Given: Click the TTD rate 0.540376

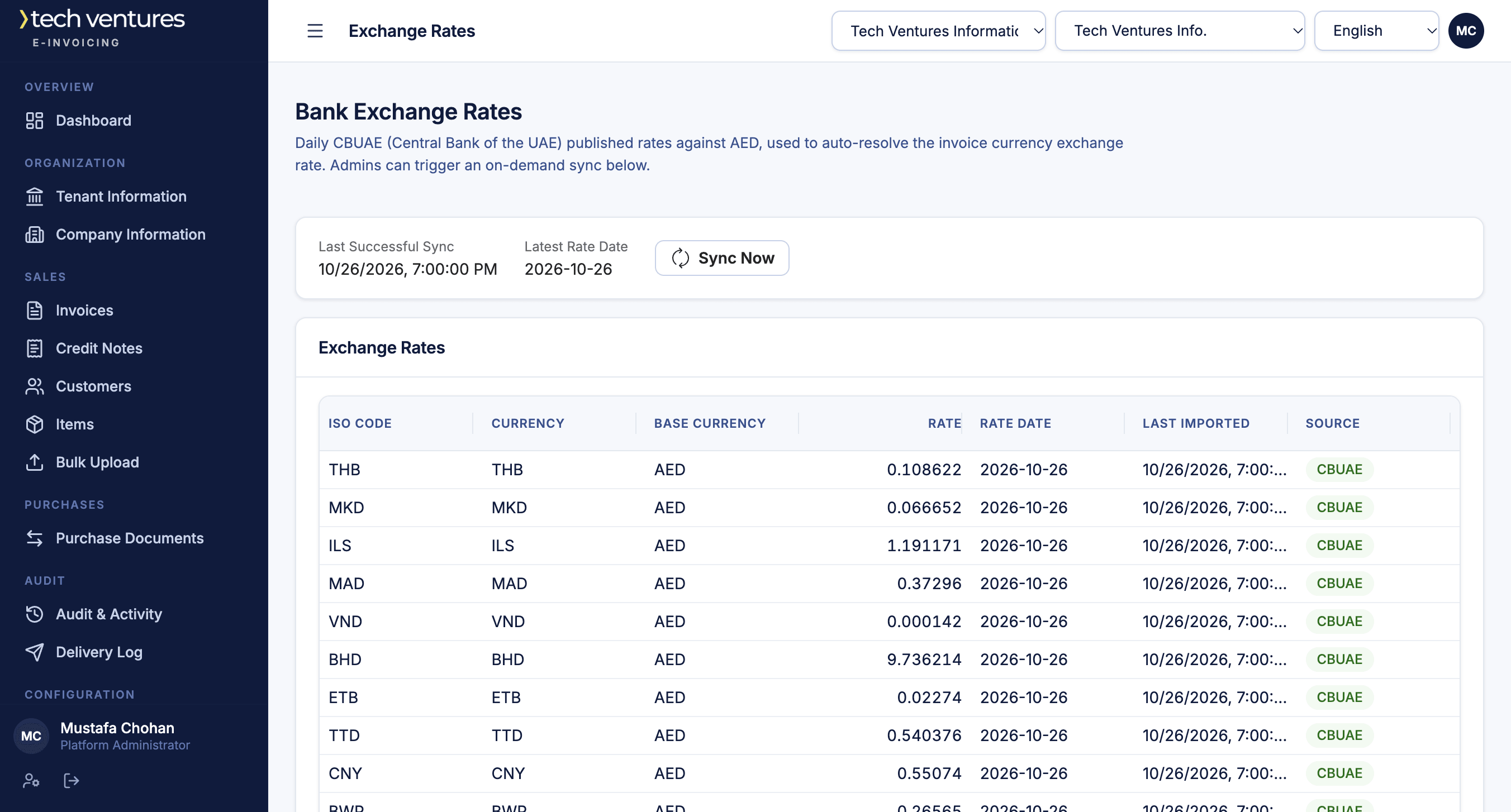Looking at the screenshot, I should [x=923, y=735].
